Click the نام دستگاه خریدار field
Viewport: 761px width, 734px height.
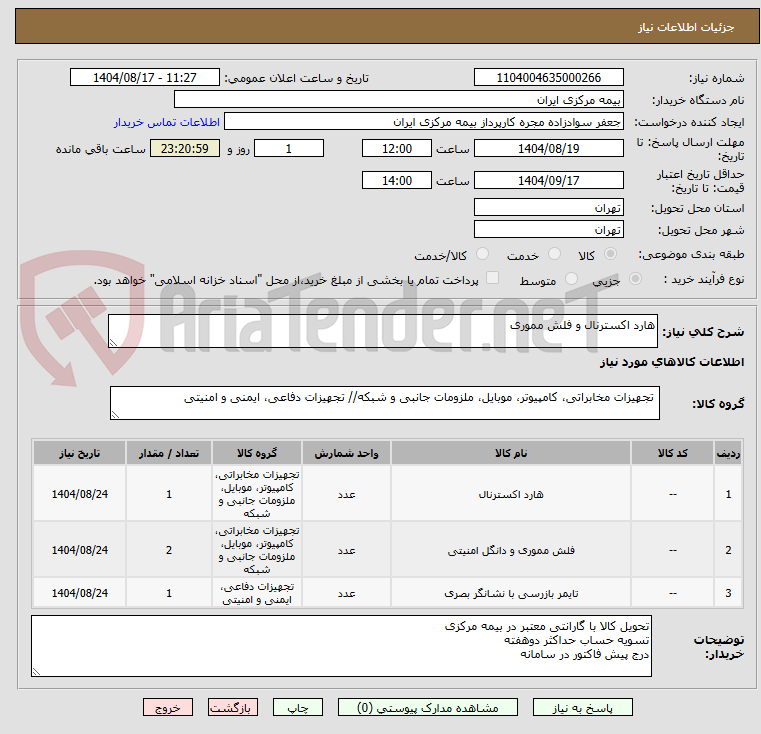coord(398,100)
